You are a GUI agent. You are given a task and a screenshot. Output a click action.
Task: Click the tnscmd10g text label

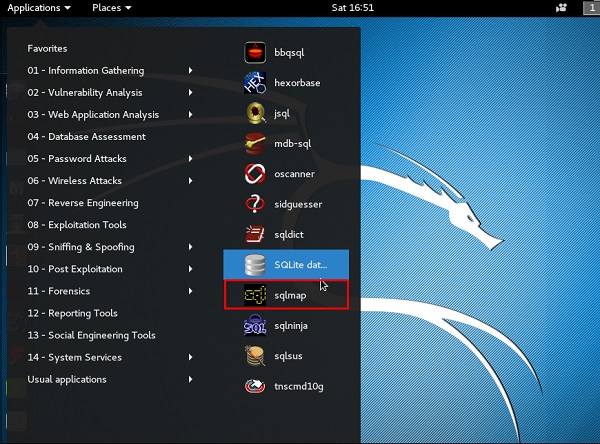click(299, 386)
